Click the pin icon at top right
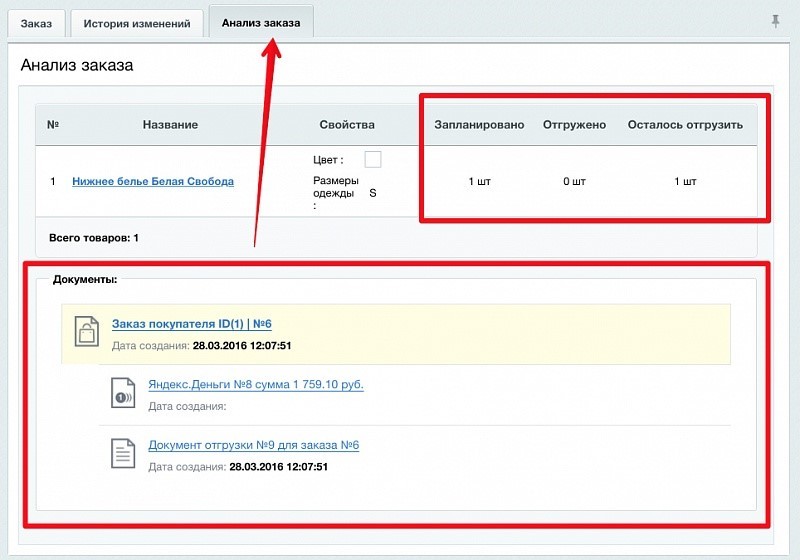 click(775, 21)
